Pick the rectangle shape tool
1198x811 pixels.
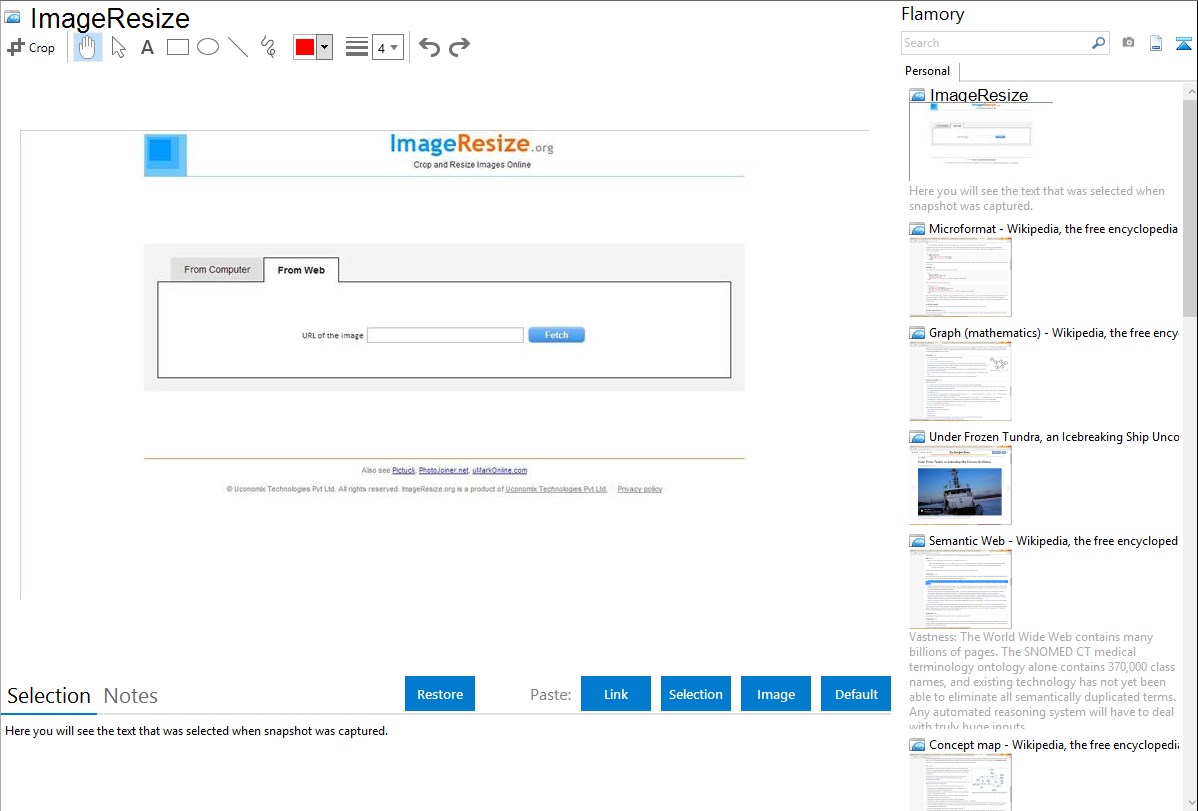click(x=177, y=47)
